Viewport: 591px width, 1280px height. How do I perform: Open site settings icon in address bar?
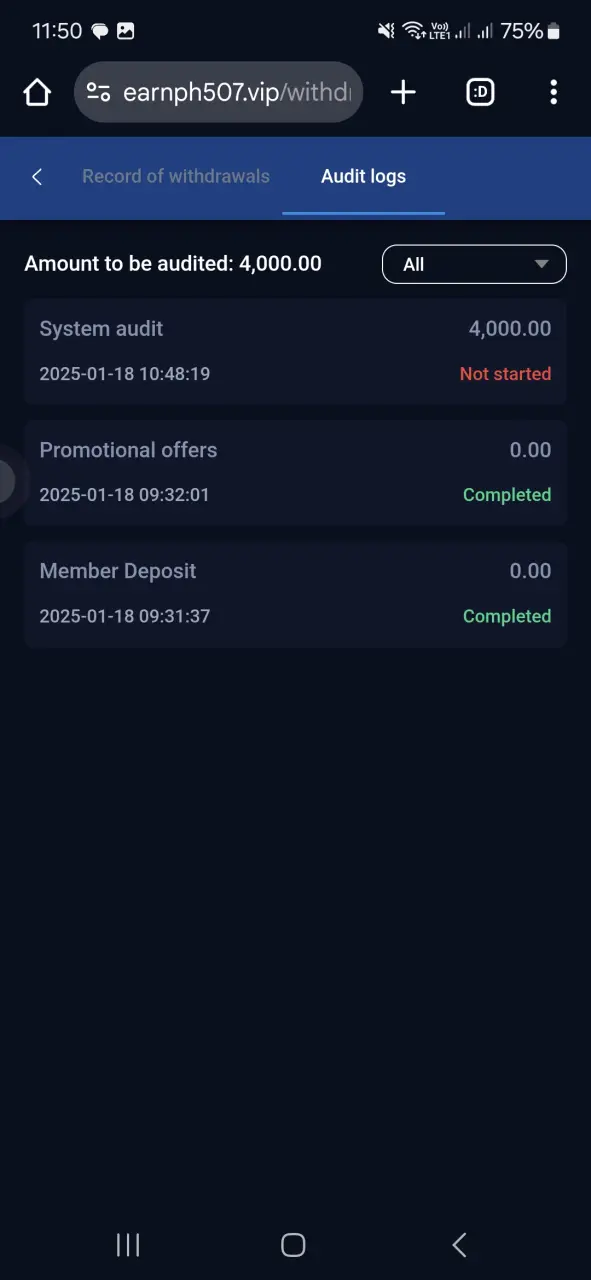[x=98, y=93]
